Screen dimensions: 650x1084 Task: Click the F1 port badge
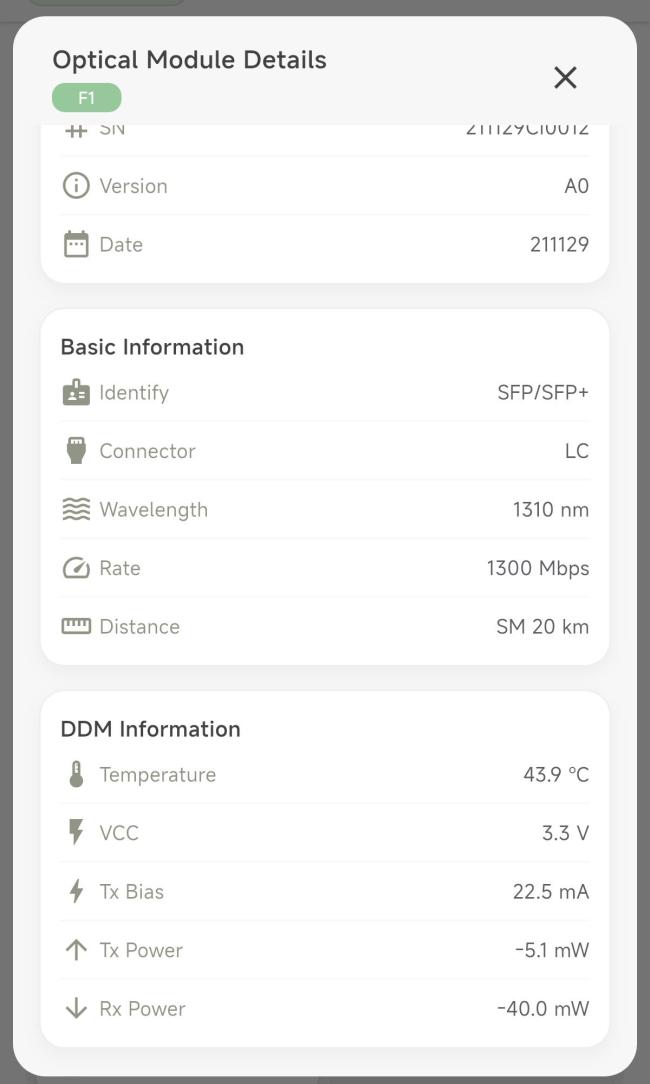(86, 97)
